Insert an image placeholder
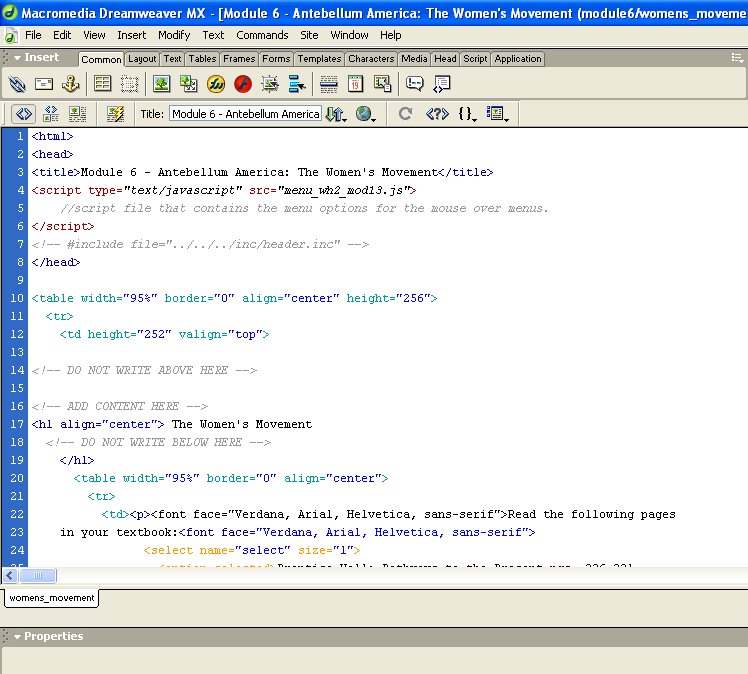The width and height of the screenshot is (748, 674). coord(188,84)
